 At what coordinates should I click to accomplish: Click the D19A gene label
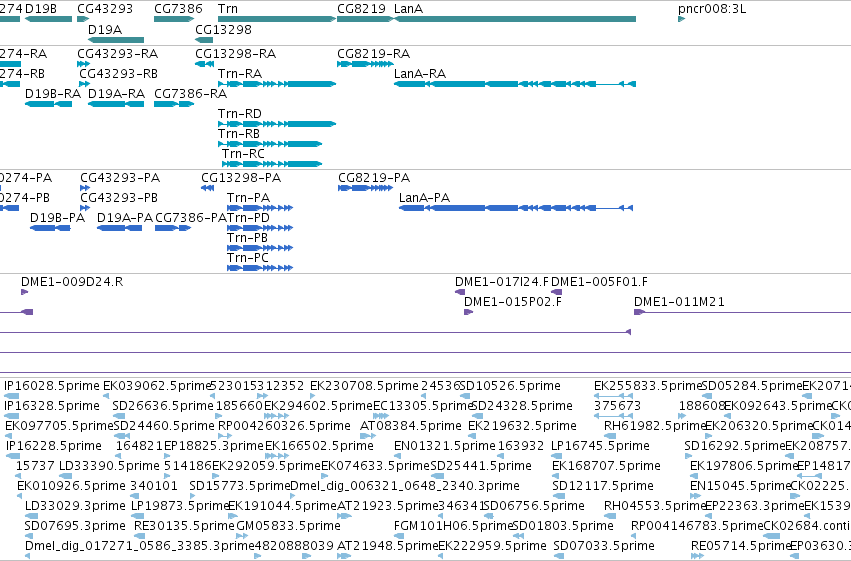point(105,29)
